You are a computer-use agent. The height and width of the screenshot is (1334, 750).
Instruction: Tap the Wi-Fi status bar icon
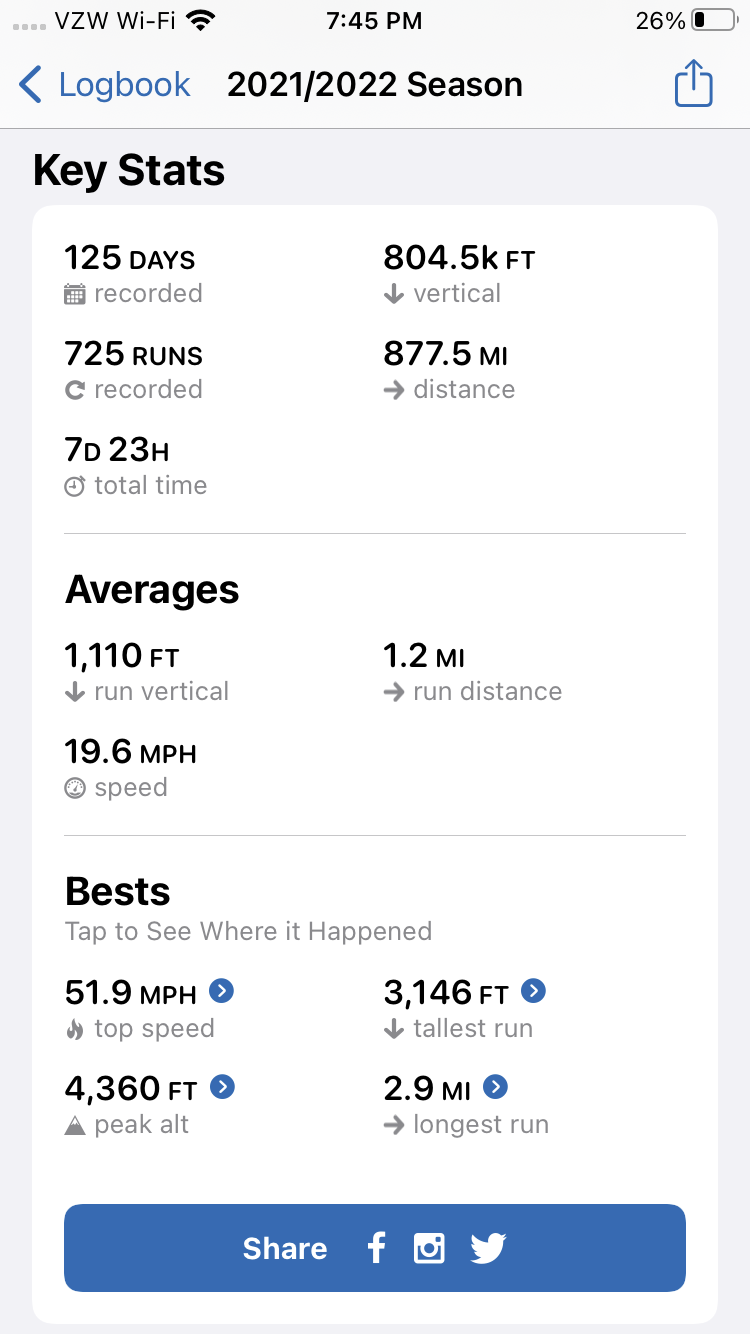(x=202, y=21)
